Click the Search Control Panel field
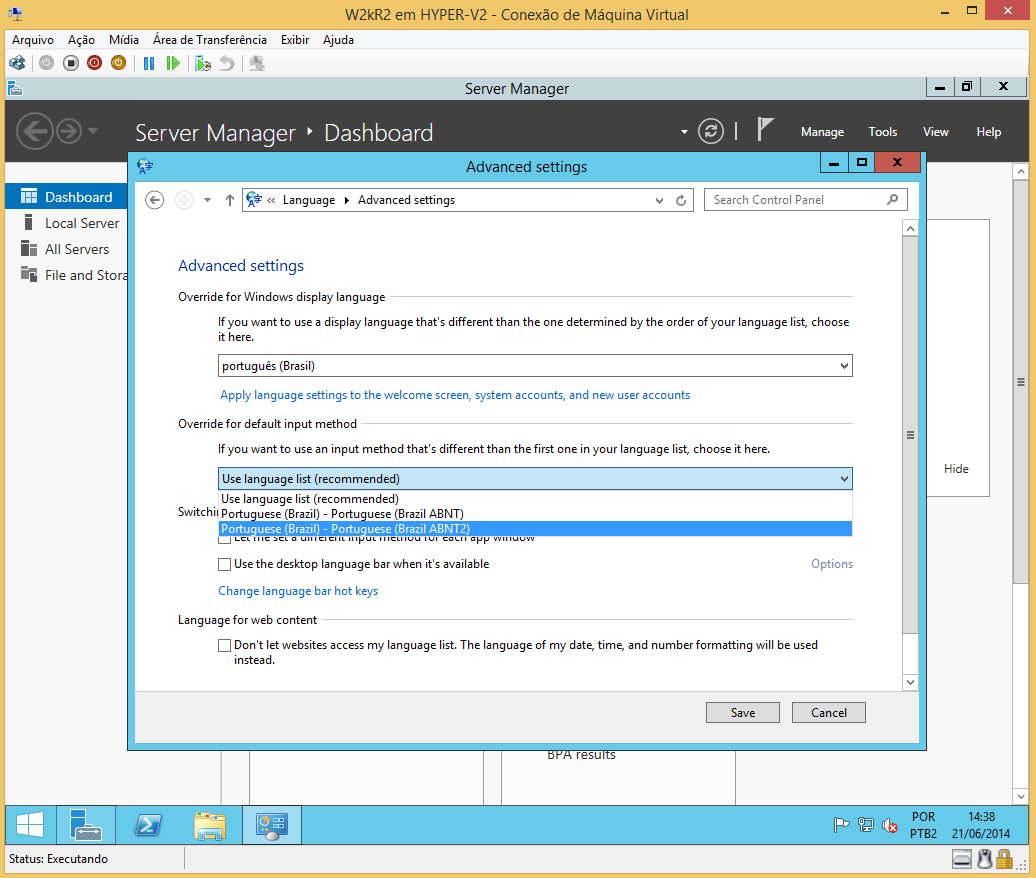This screenshot has height=878, width=1036. (x=795, y=200)
